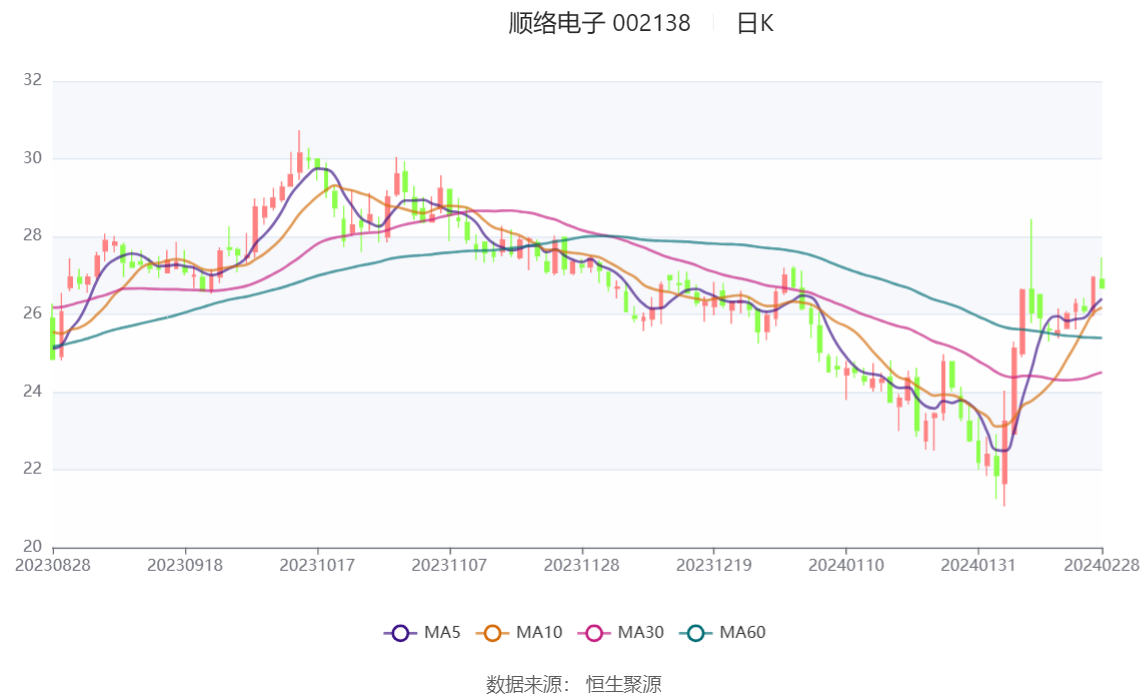1148x699 pixels.
Task: Click the 20 price axis label
Action: 32,546
